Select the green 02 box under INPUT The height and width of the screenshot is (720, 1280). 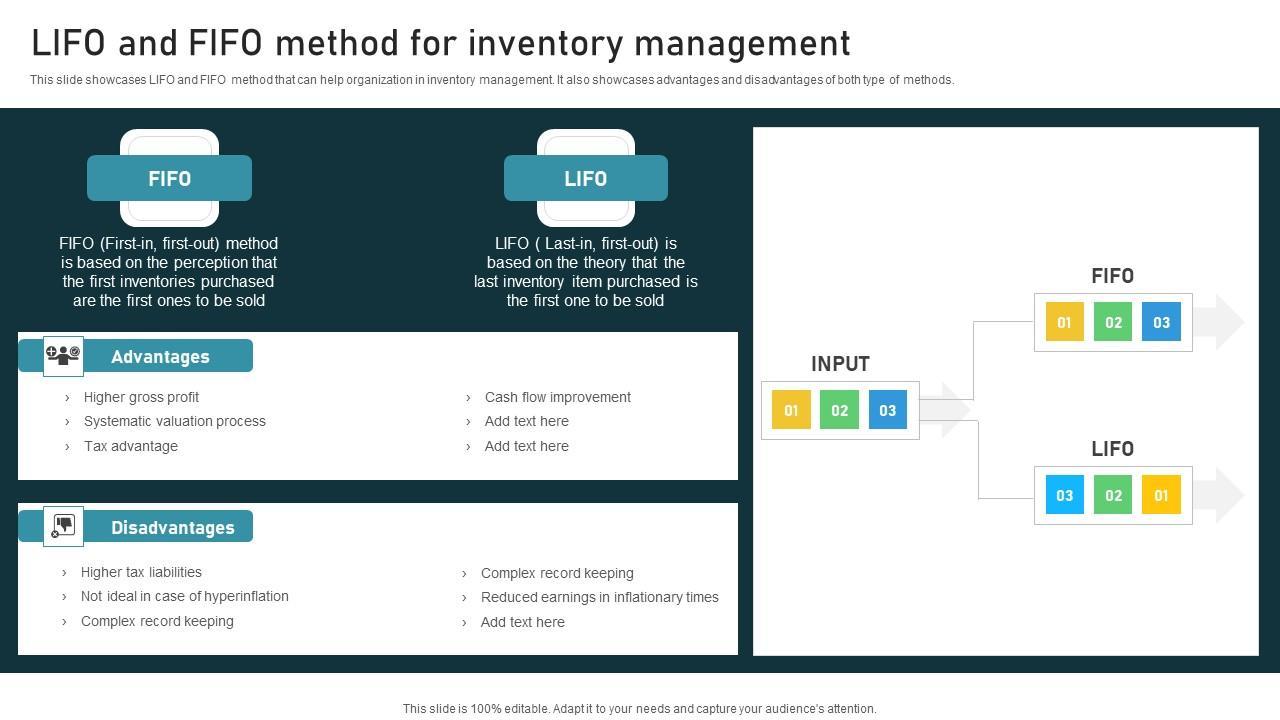coord(839,410)
